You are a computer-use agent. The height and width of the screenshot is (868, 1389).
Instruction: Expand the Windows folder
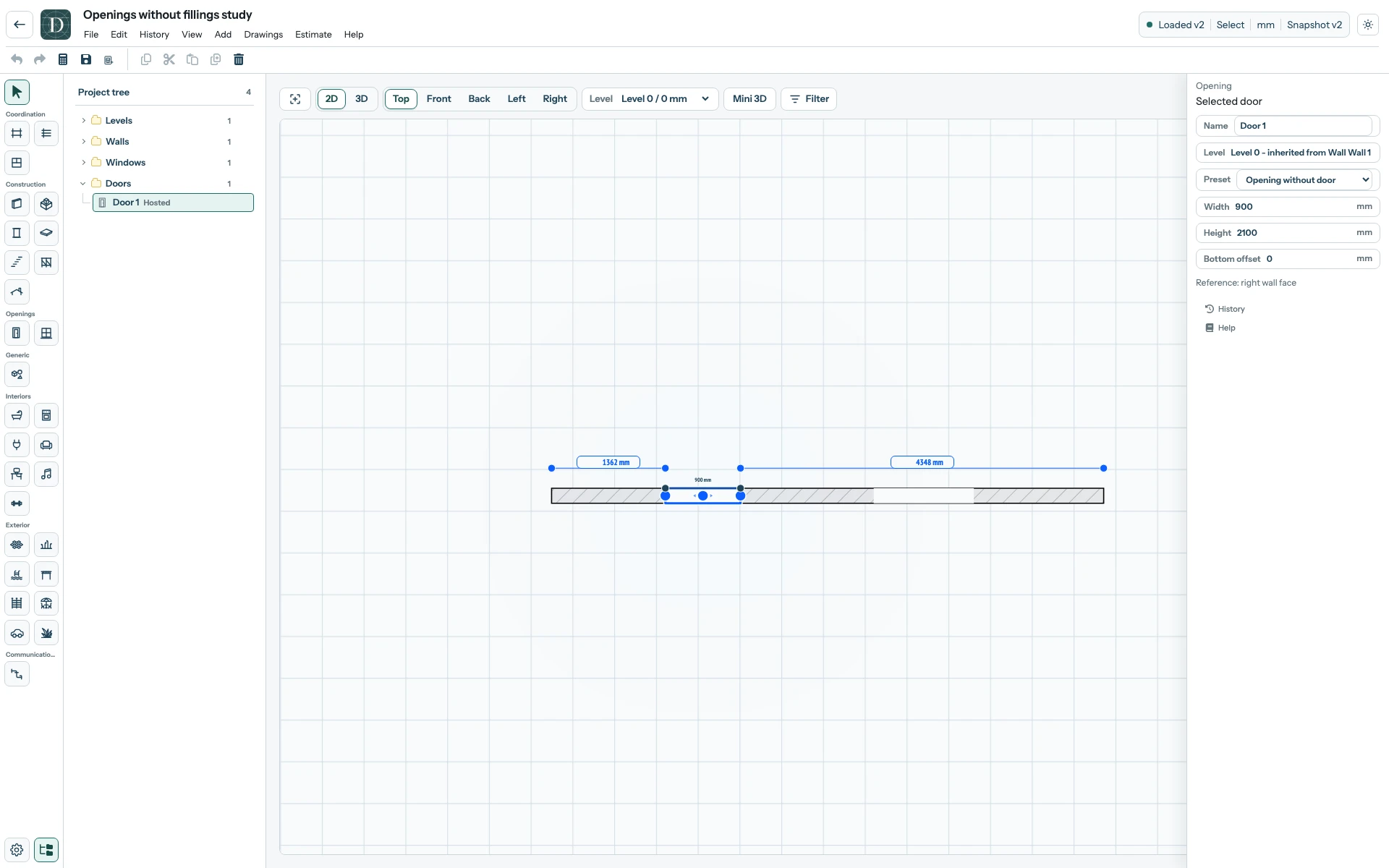pyautogui.click(x=84, y=163)
